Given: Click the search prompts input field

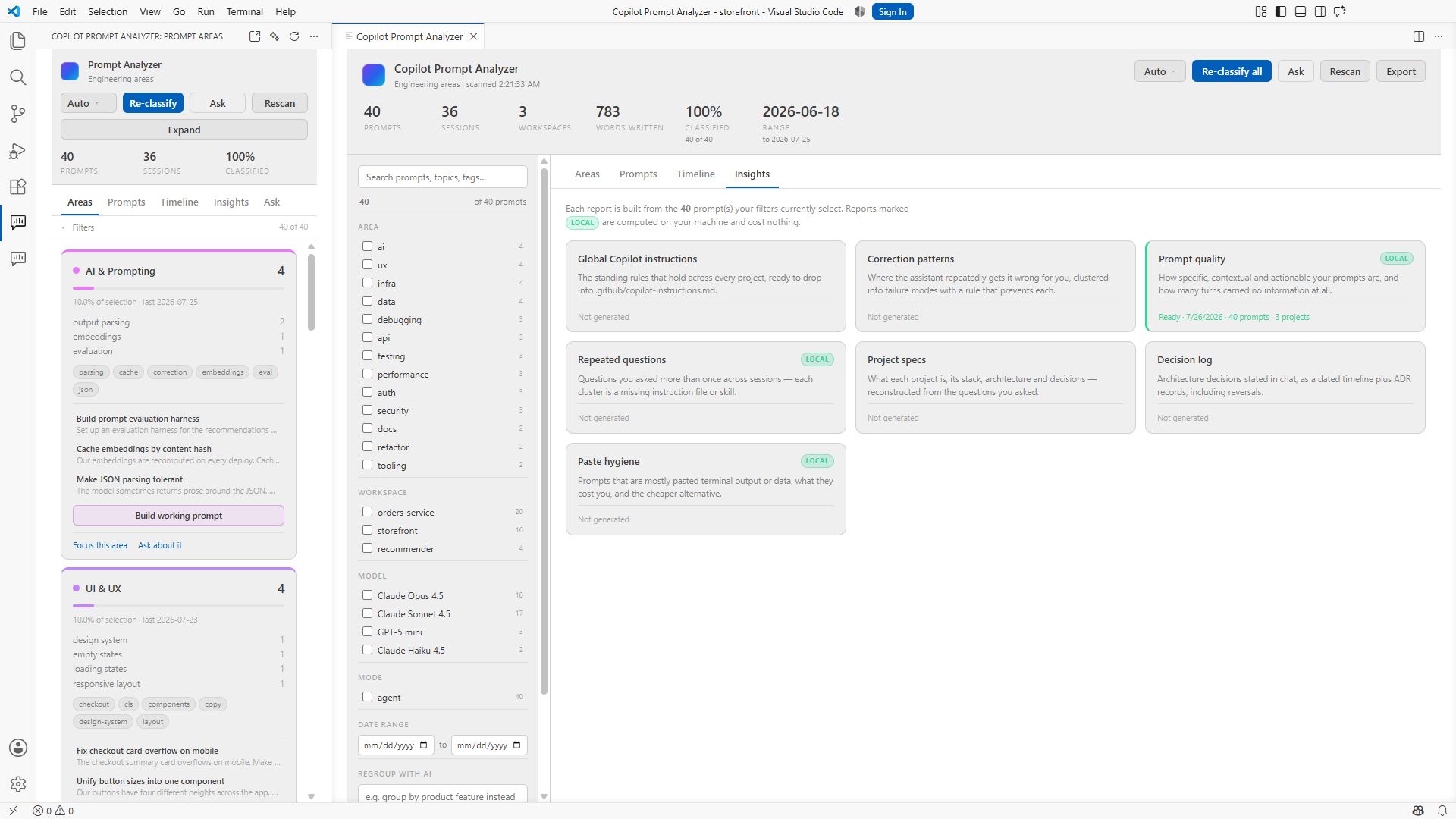Looking at the screenshot, I should point(443,177).
